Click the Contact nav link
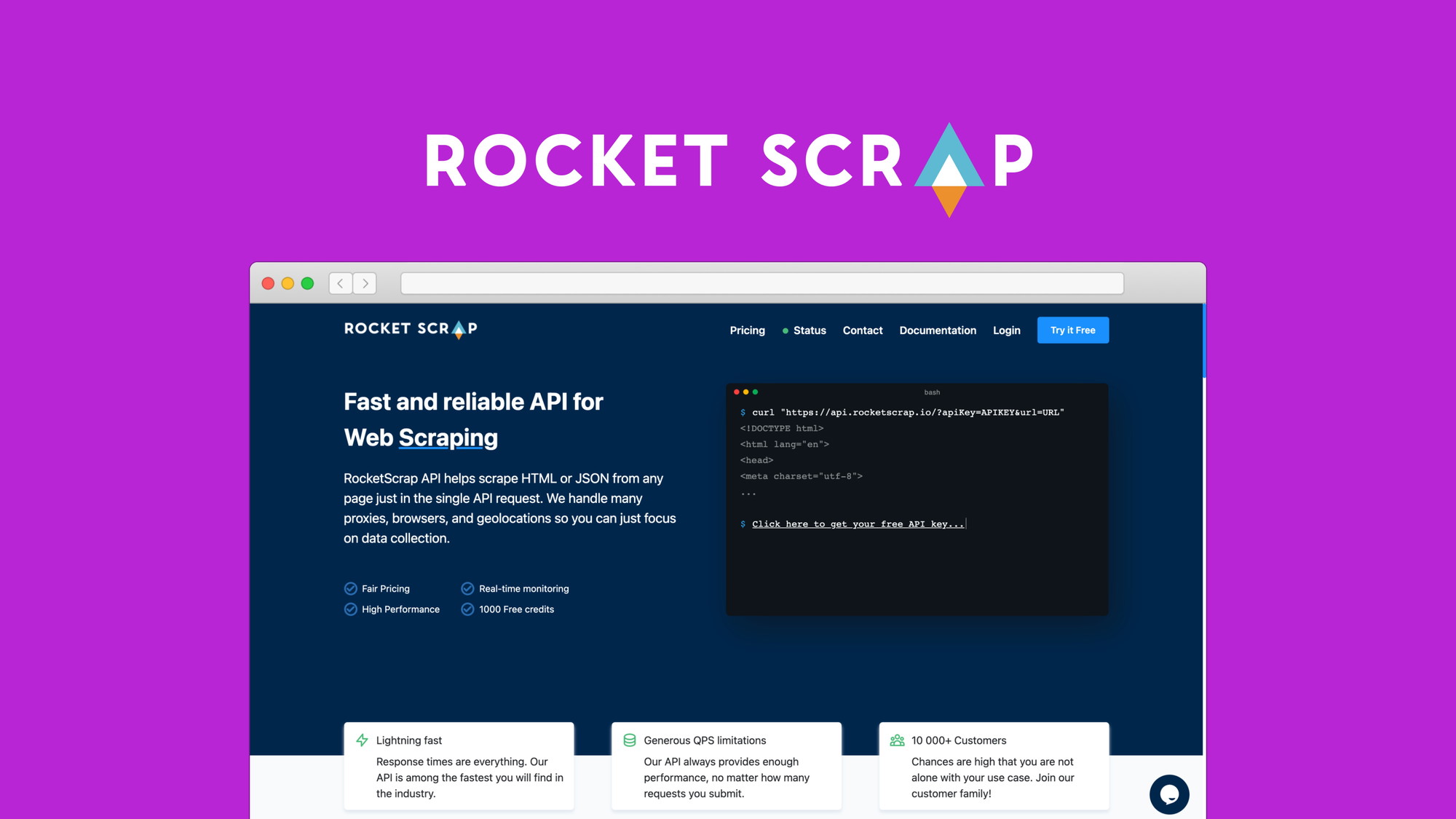The height and width of the screenshot is (819, 1456). [x=862, y=329]
